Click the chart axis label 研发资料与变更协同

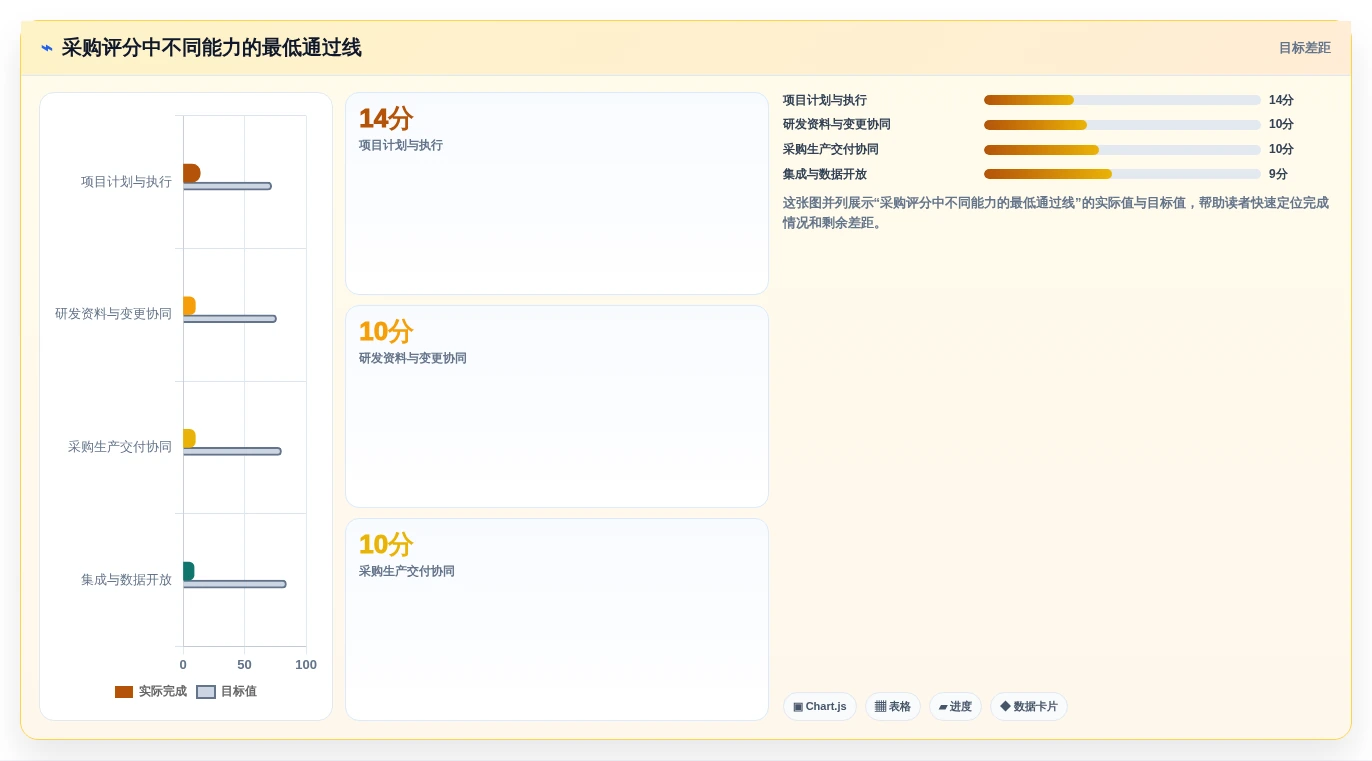coord(113,314)
